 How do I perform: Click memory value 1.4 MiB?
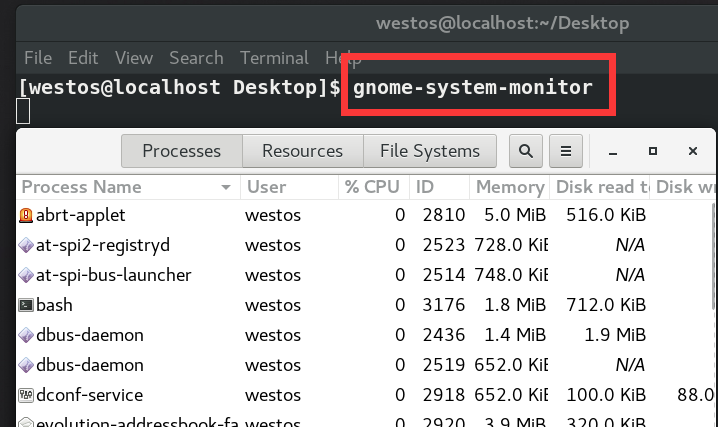(515, 335)
